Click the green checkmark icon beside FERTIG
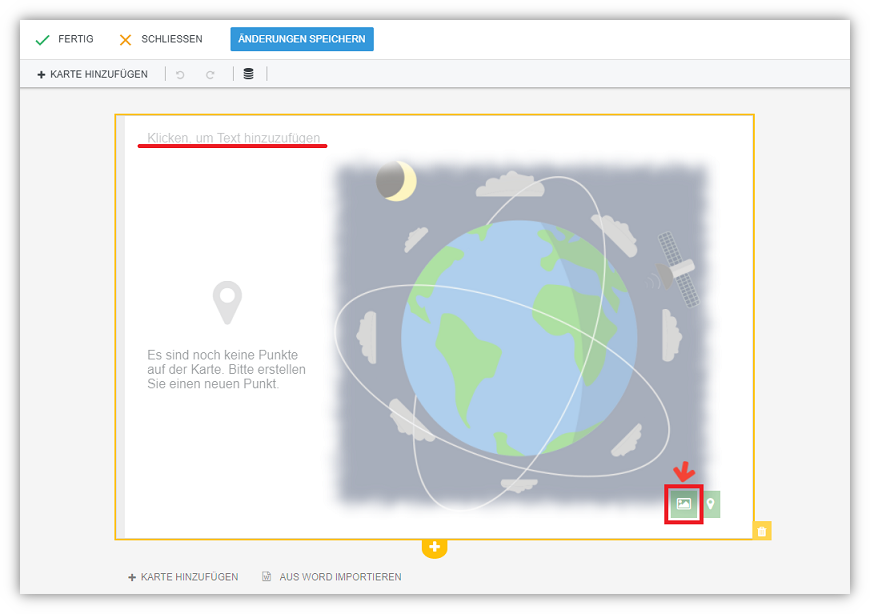This screenshot has width=870, height=614. tap(42, 40)
